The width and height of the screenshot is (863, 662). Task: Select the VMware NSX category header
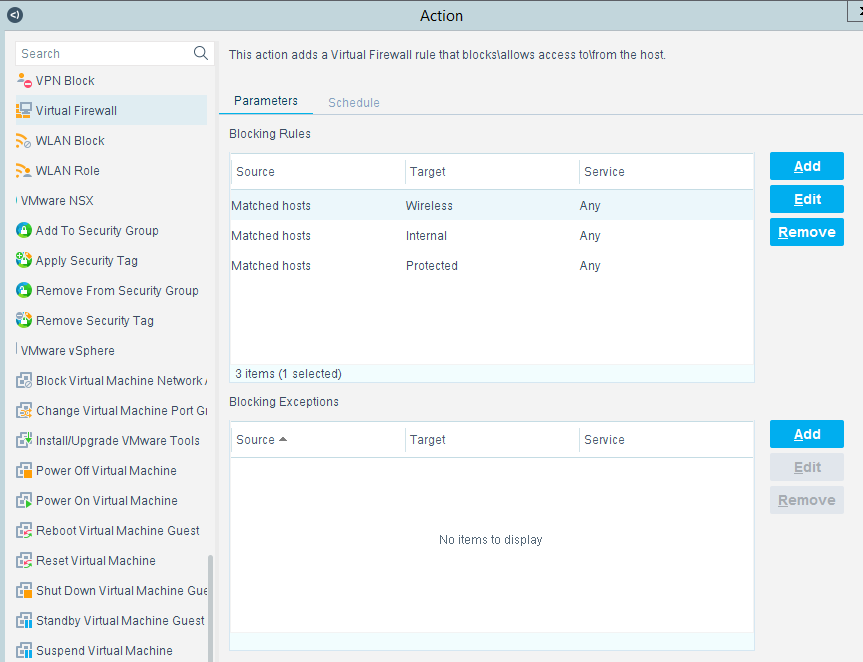(x=57, y=200)
